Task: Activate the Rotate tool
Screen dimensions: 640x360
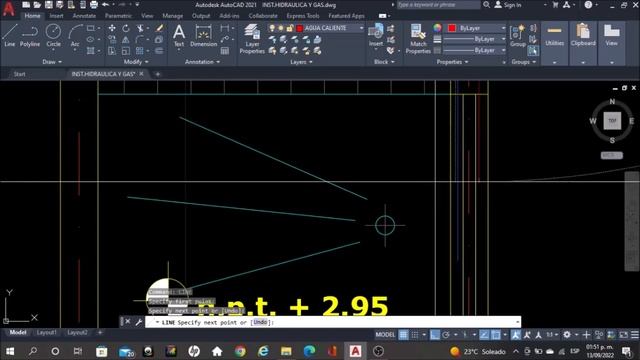Action: [x=126, y=28]
